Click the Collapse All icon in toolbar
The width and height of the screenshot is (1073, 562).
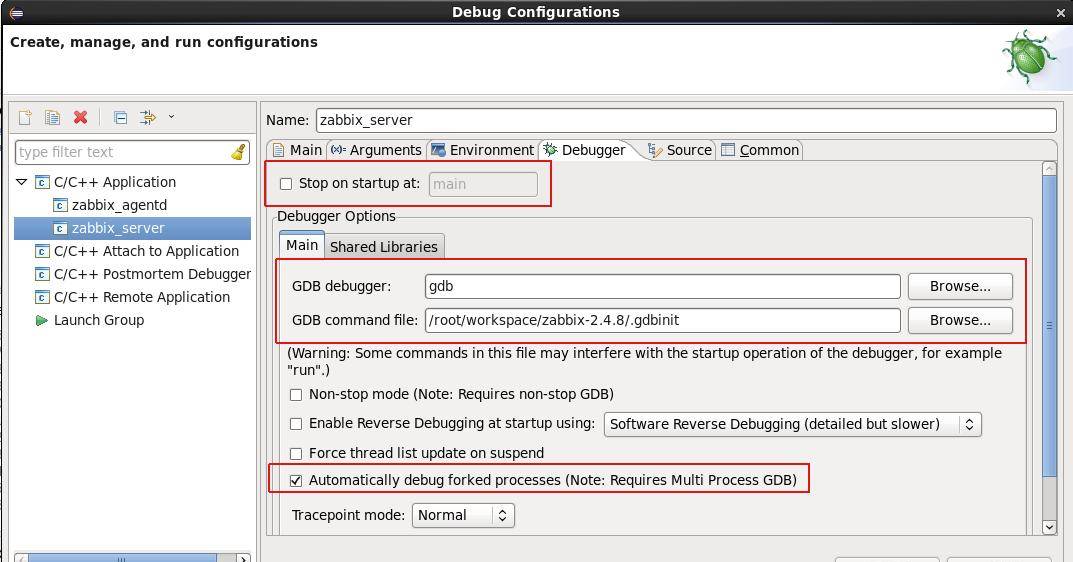120,117
